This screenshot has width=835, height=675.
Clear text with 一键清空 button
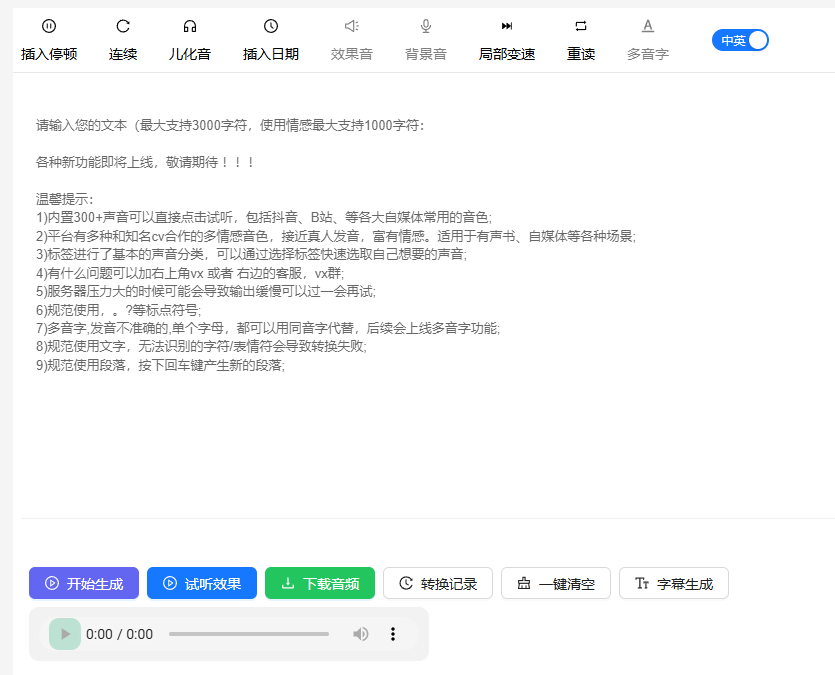point(555,583)
